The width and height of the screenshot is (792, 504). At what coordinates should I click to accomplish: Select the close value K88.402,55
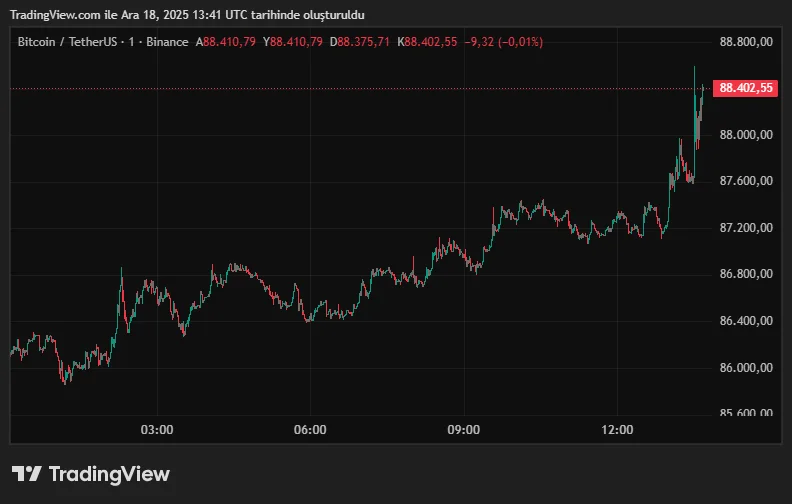[428, 41]
